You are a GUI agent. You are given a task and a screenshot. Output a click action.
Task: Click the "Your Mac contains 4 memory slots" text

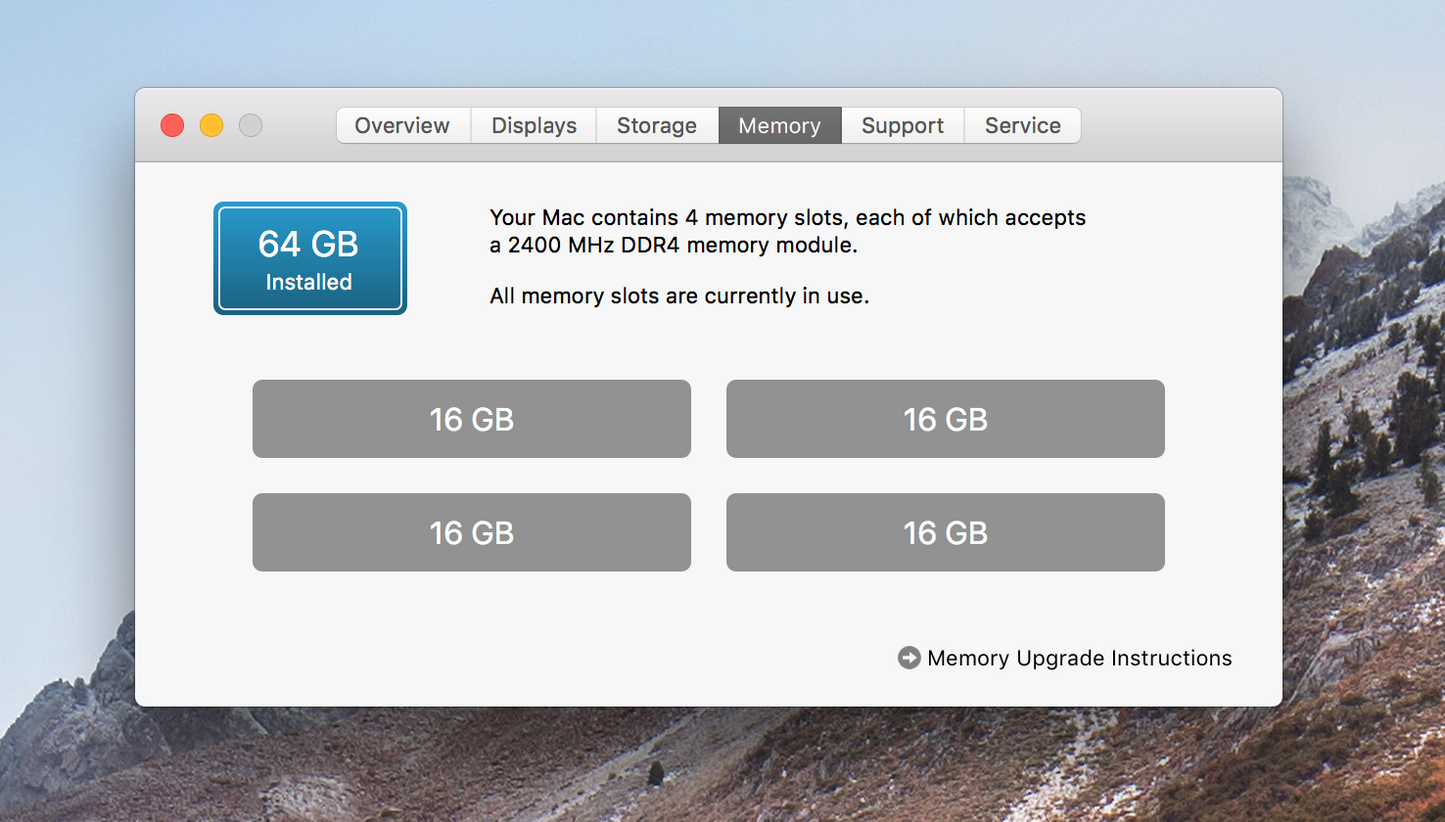(787, 218)
